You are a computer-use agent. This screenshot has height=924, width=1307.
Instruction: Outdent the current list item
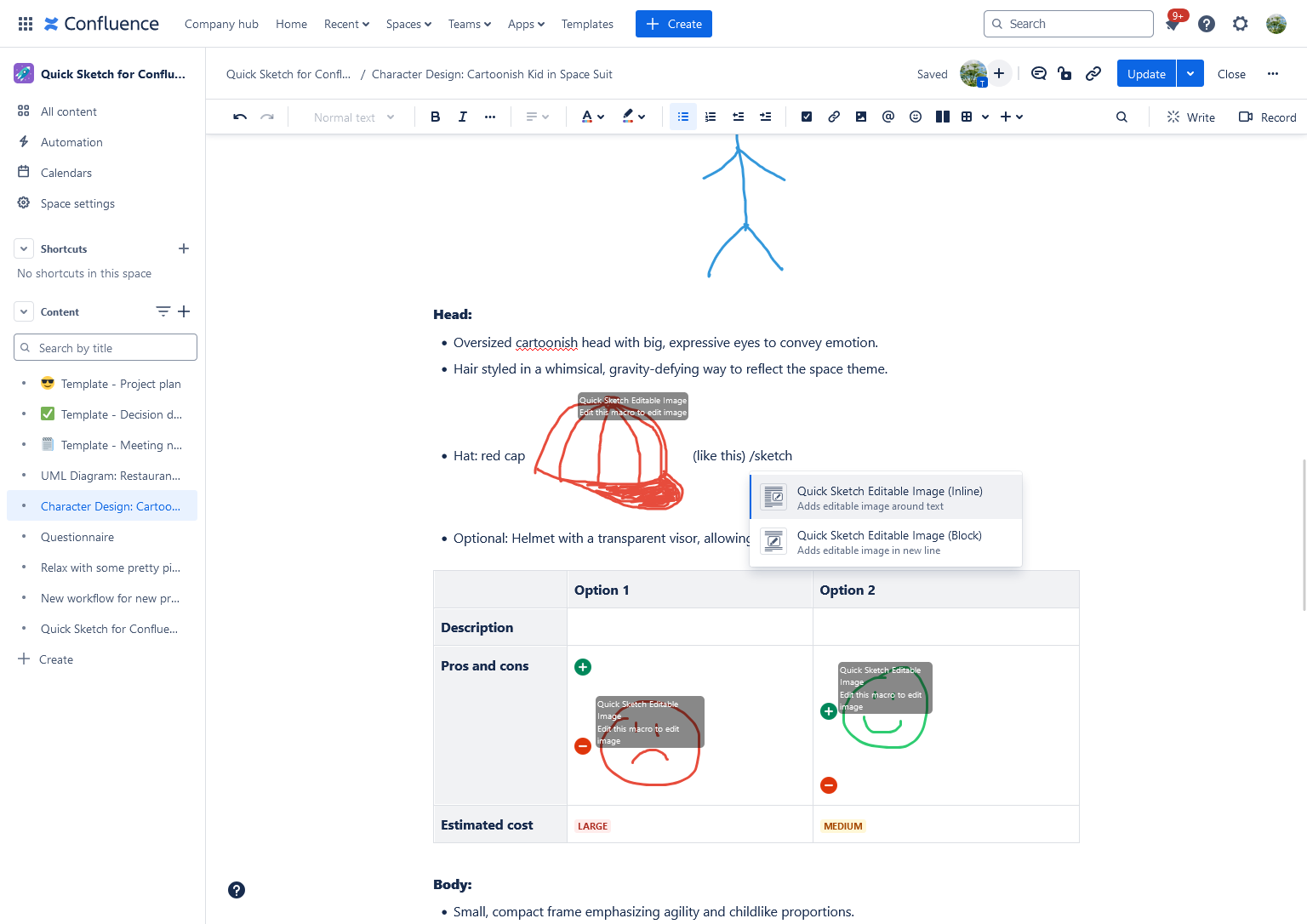click(738, 117)
